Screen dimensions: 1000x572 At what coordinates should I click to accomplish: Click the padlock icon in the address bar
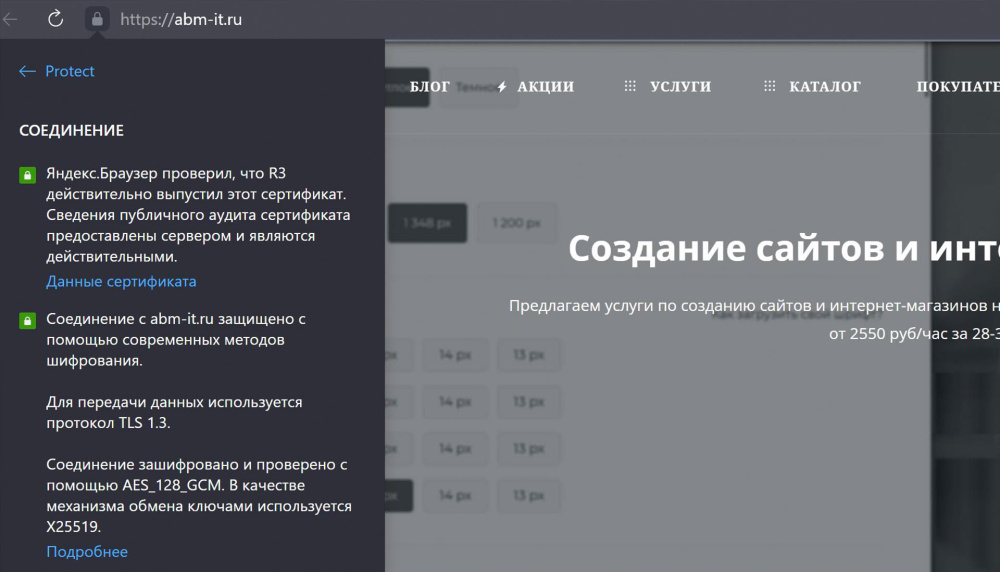tap(97, 18)
